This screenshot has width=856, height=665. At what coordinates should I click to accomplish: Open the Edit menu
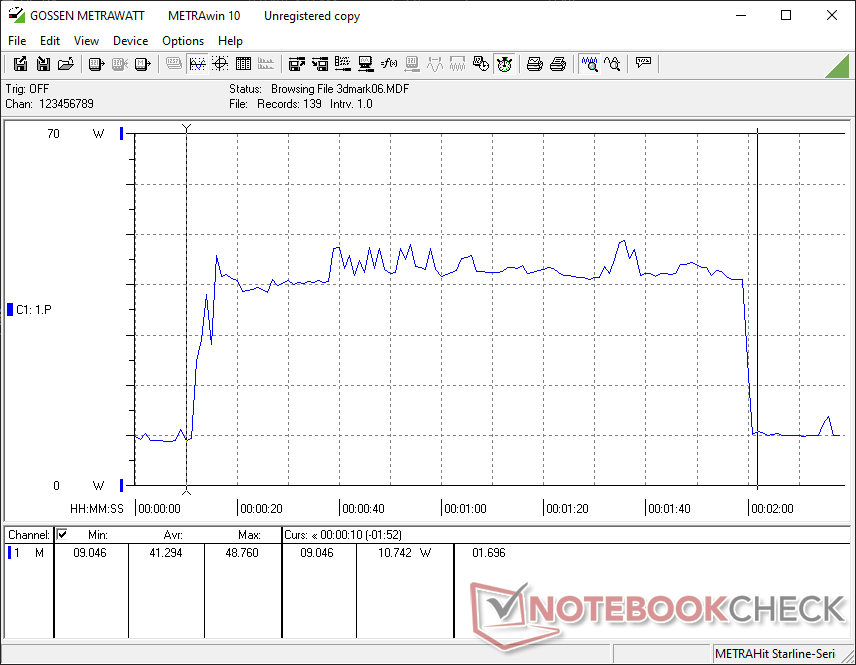(50, 41)
